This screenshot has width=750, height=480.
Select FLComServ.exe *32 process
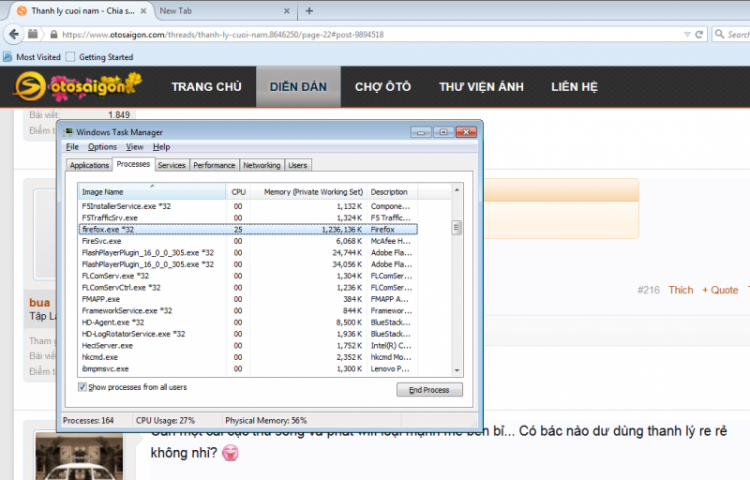[x=248, y=276]
